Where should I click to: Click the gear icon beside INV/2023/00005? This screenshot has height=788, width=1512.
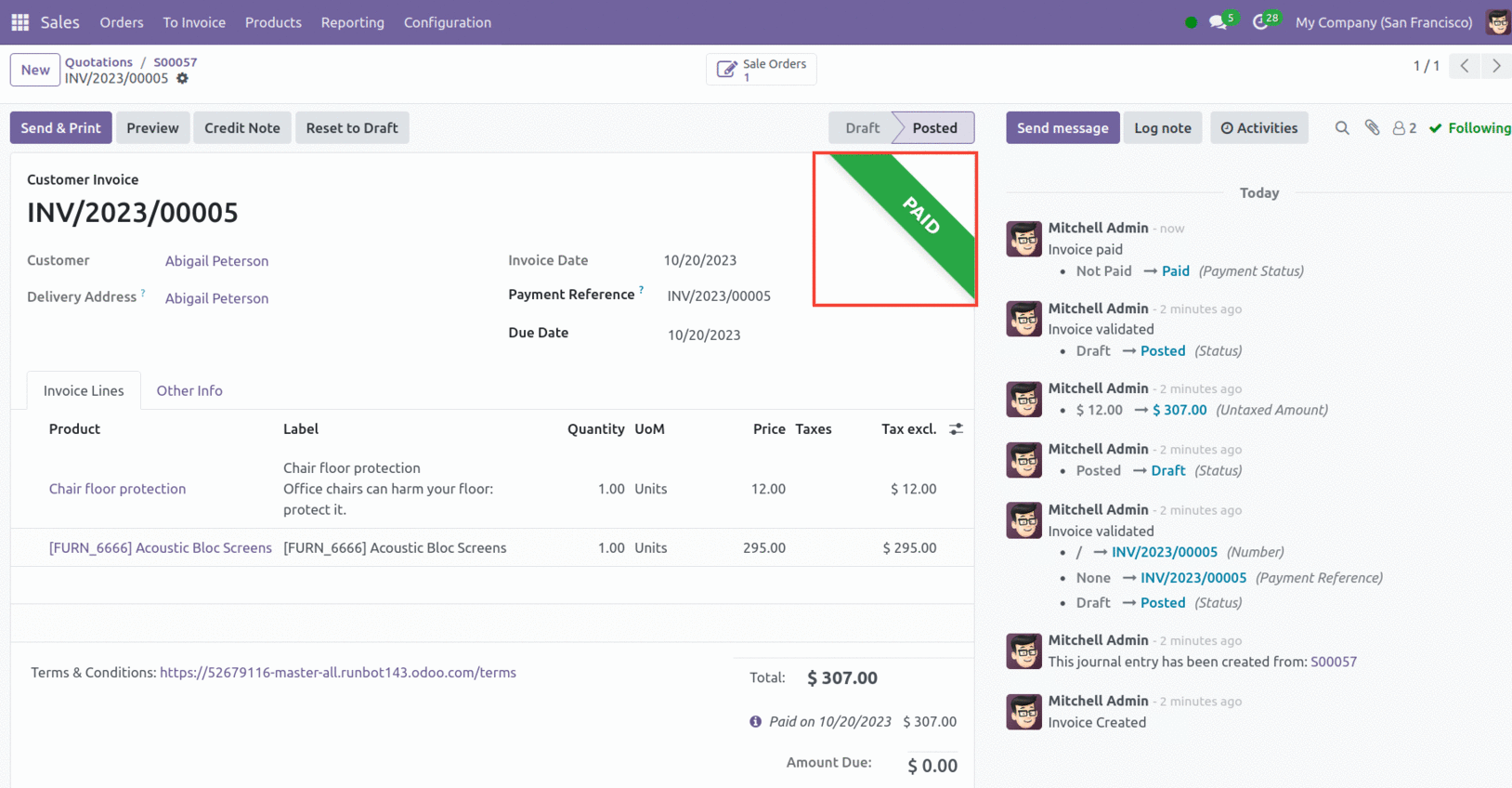point(183,79)
